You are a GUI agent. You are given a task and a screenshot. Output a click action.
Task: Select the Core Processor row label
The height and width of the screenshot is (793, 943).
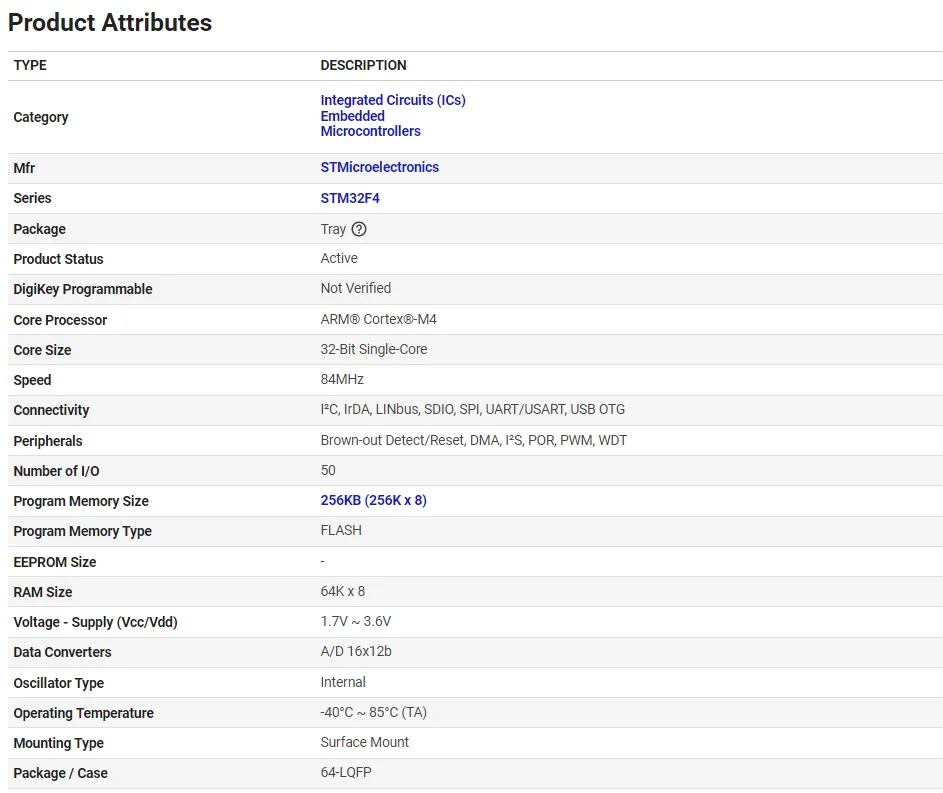pos(60,320)
